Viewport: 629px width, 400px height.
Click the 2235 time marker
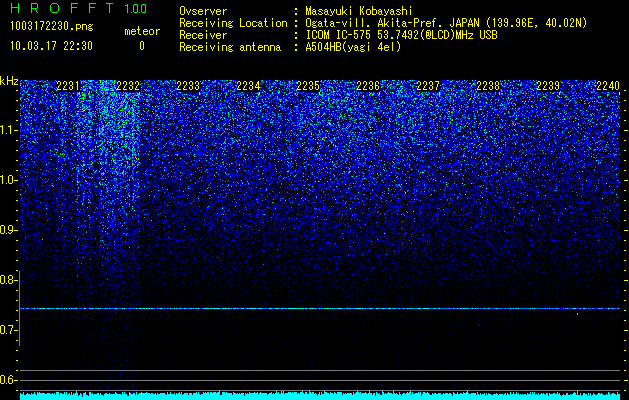[x=308, y=86]
